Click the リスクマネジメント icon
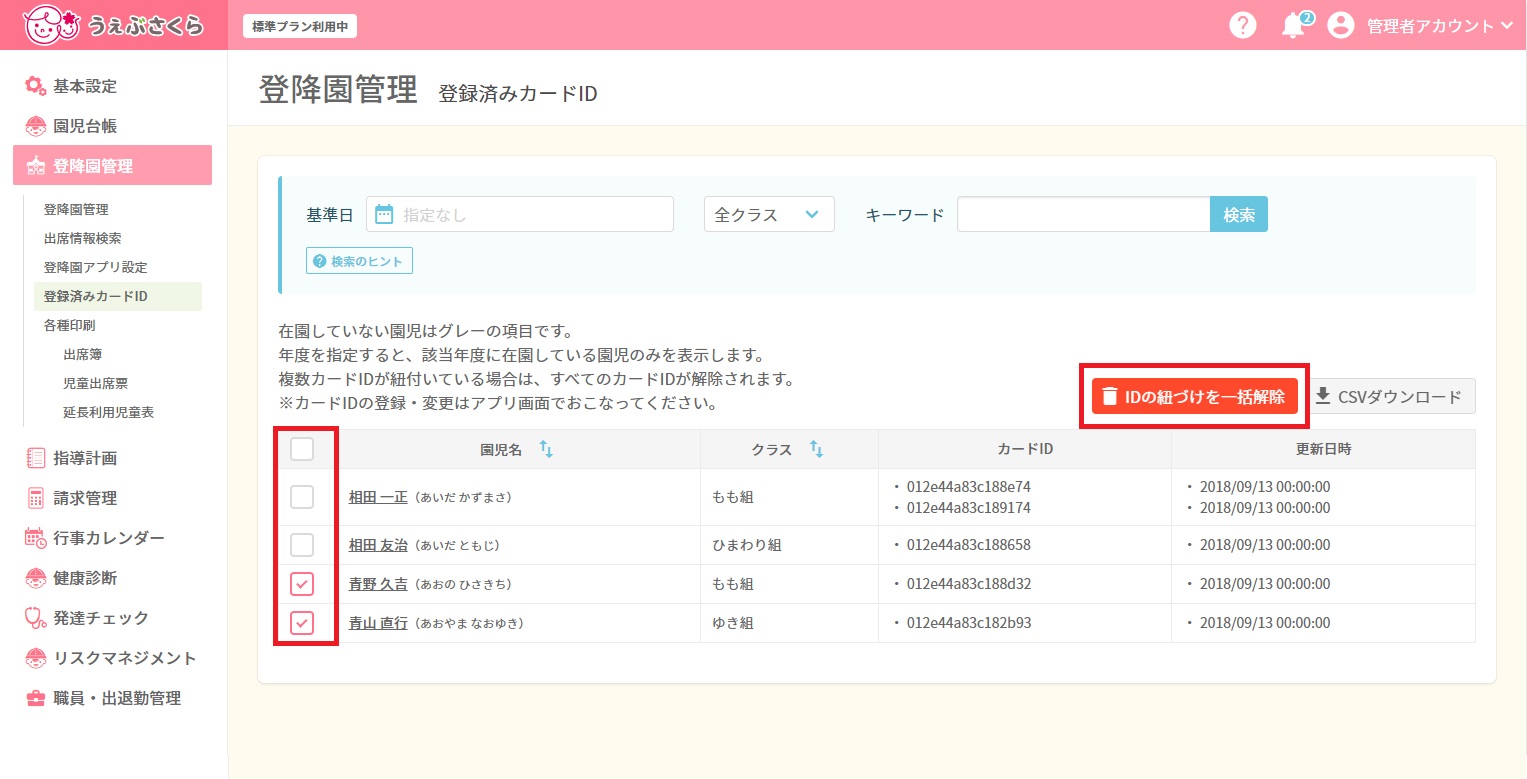 tap(36, 658)
